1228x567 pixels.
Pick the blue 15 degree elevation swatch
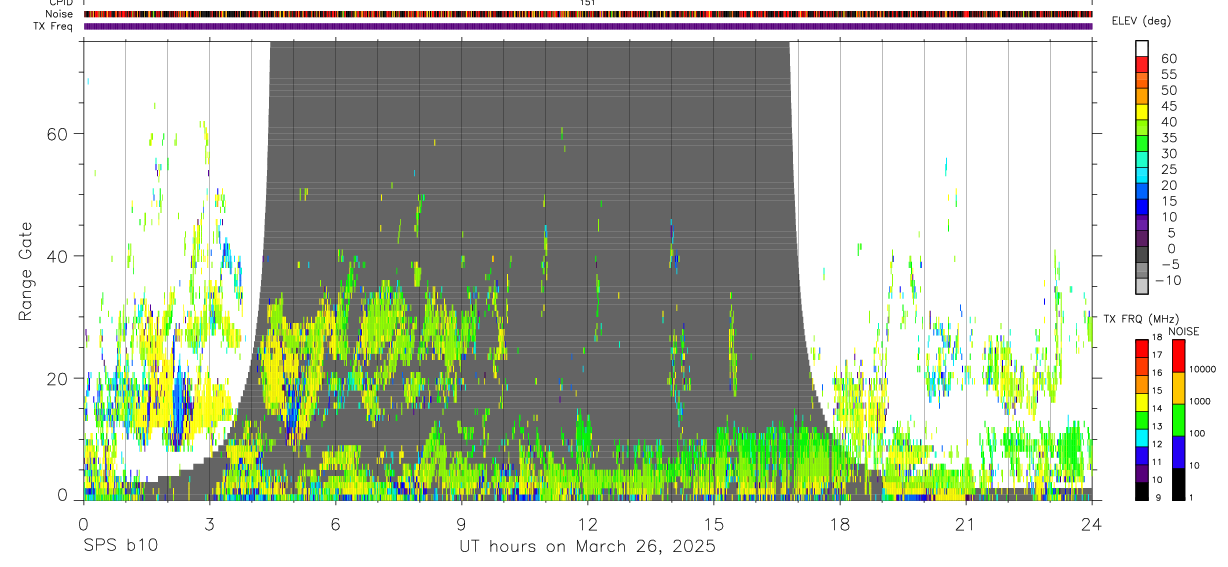click(1142, 208)
